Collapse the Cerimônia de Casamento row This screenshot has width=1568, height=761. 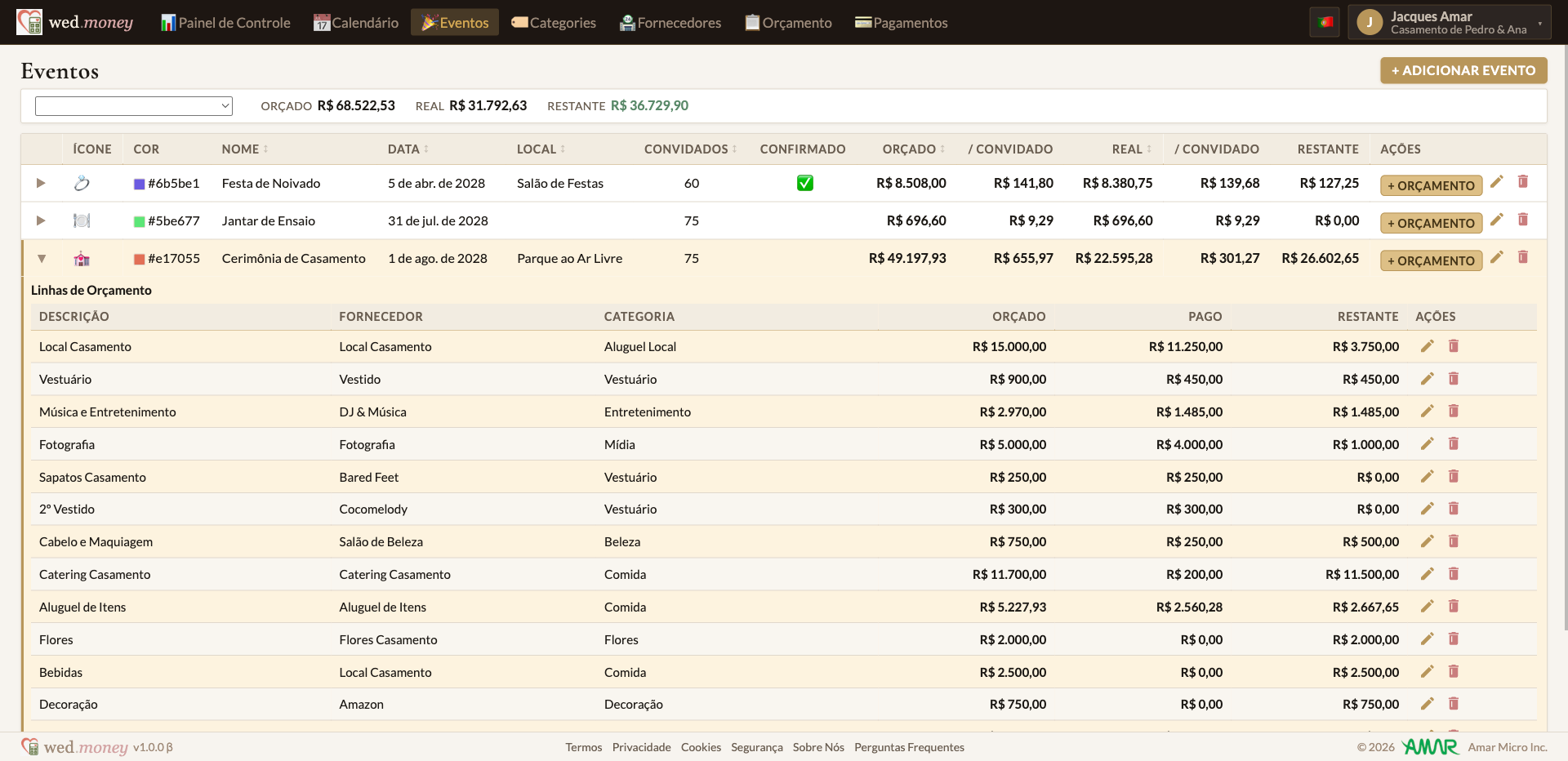click(x=41, y=259)
